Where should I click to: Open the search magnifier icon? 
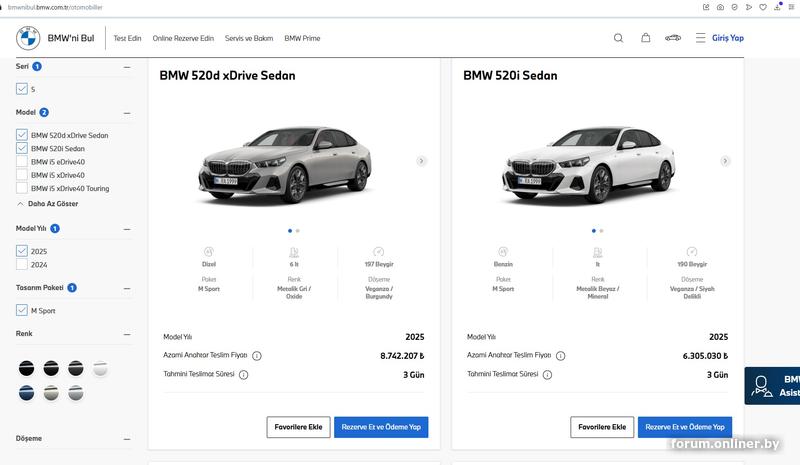pos(618,38)
